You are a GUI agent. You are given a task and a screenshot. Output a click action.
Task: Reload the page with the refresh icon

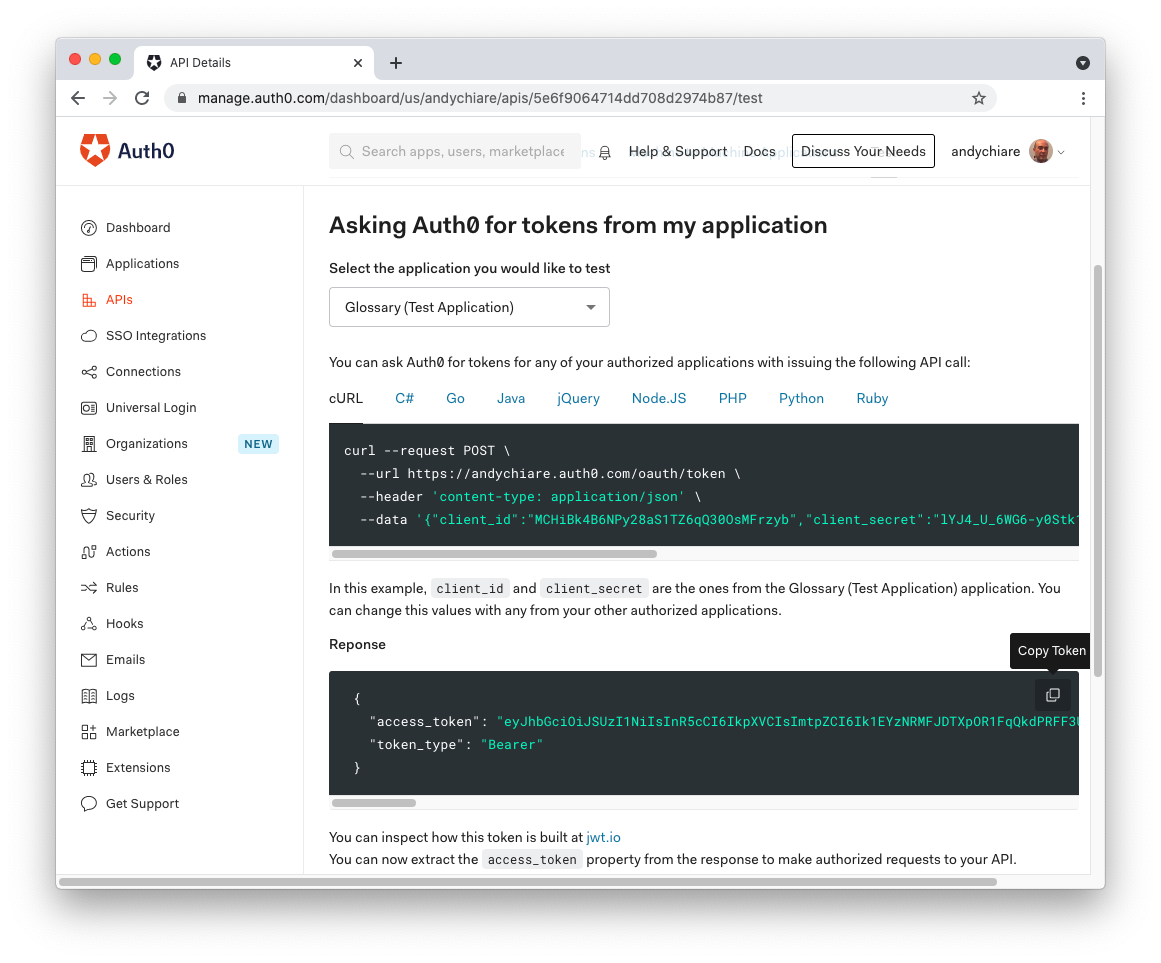[x=142, y=98]
